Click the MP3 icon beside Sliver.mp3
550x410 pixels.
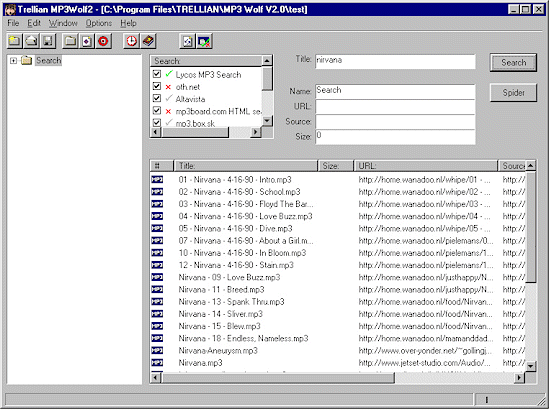point(157,314)
